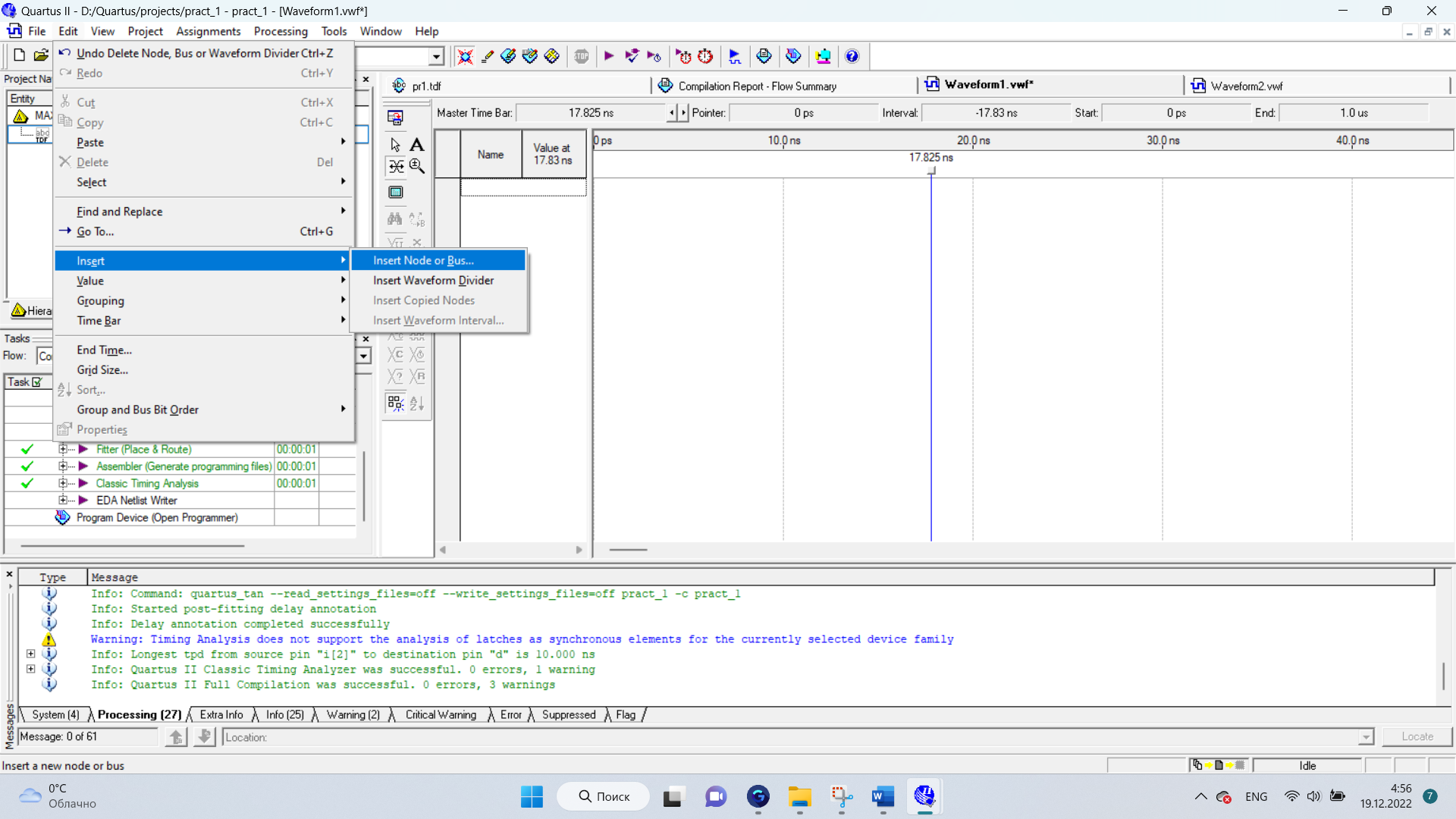The image size is (1456, 819).
Task: Click the Full Screen waveform tool
Action: (x=395, y=193)
